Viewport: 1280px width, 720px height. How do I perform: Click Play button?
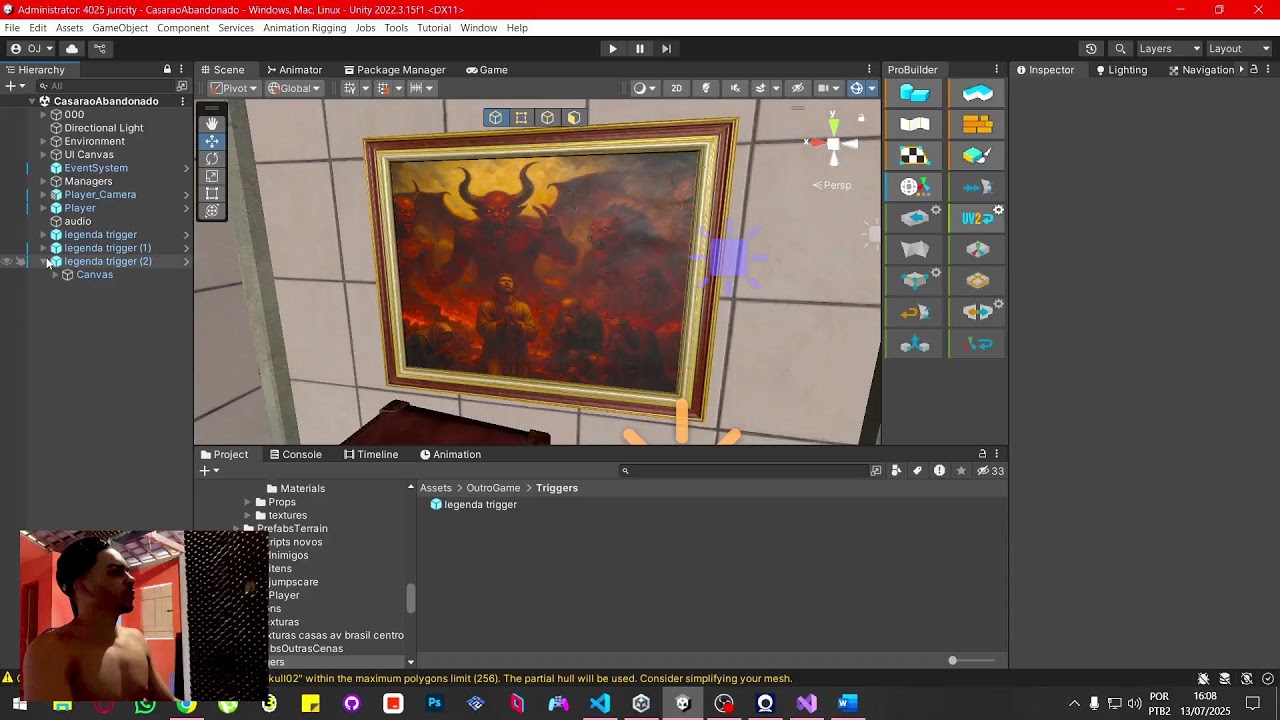tap(613, 48)
